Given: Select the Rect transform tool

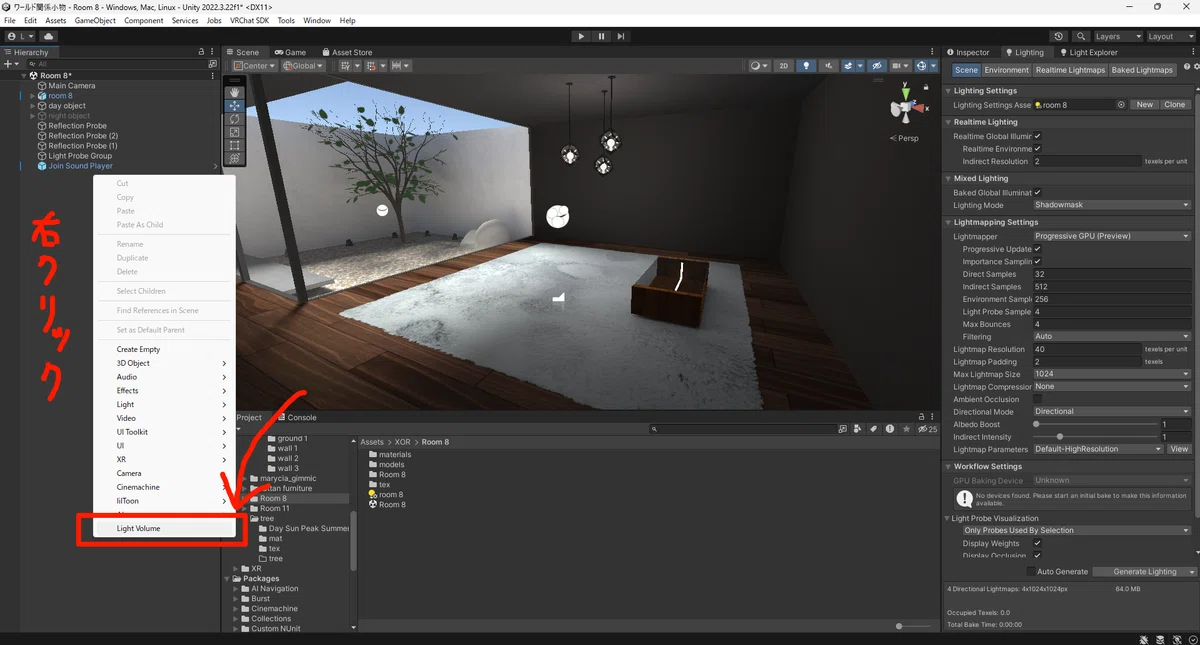Looking at the screenshot, I should [234, 144].
